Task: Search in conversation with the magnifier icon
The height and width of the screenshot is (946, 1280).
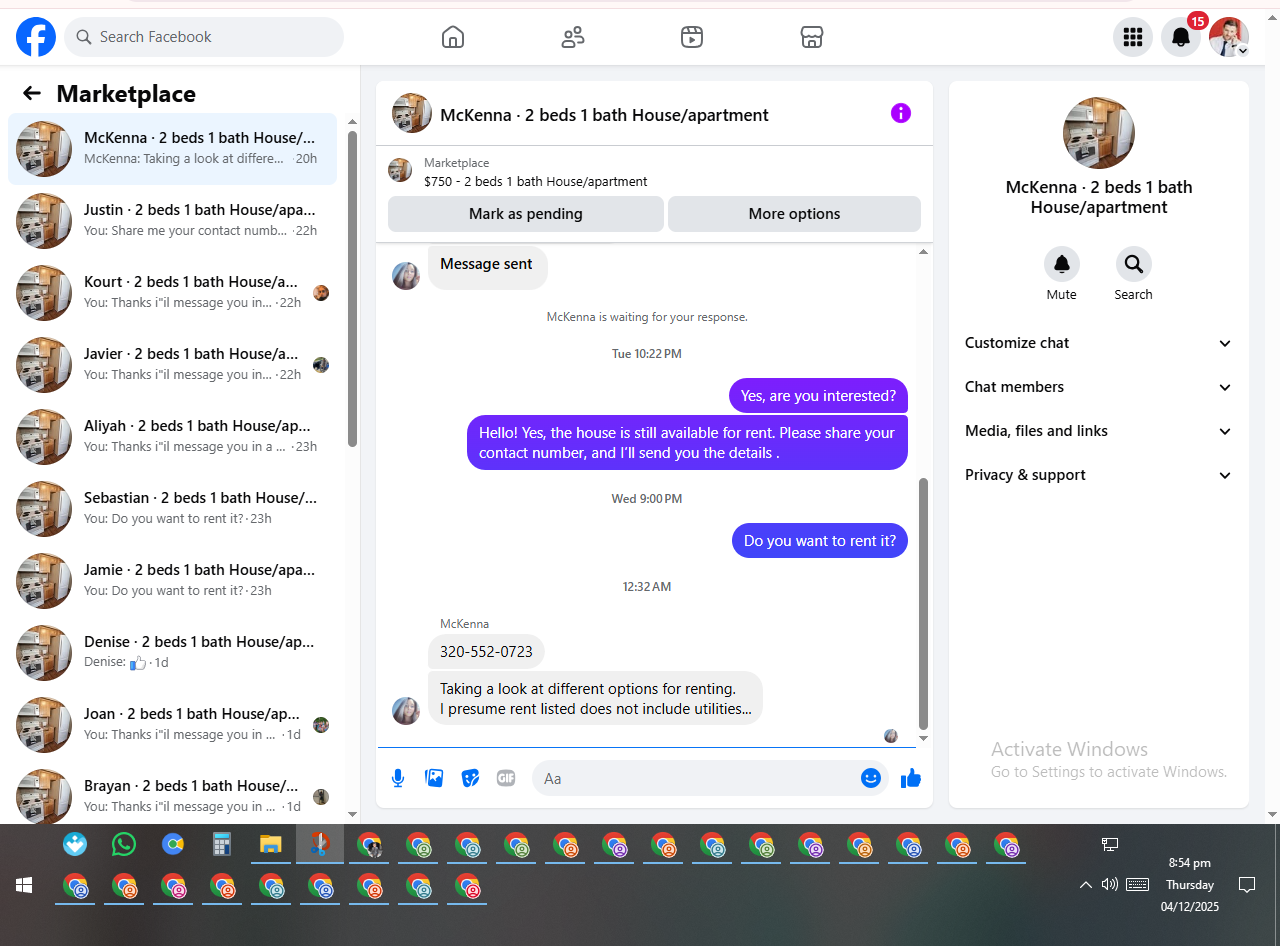Action: pos(1134,264)
